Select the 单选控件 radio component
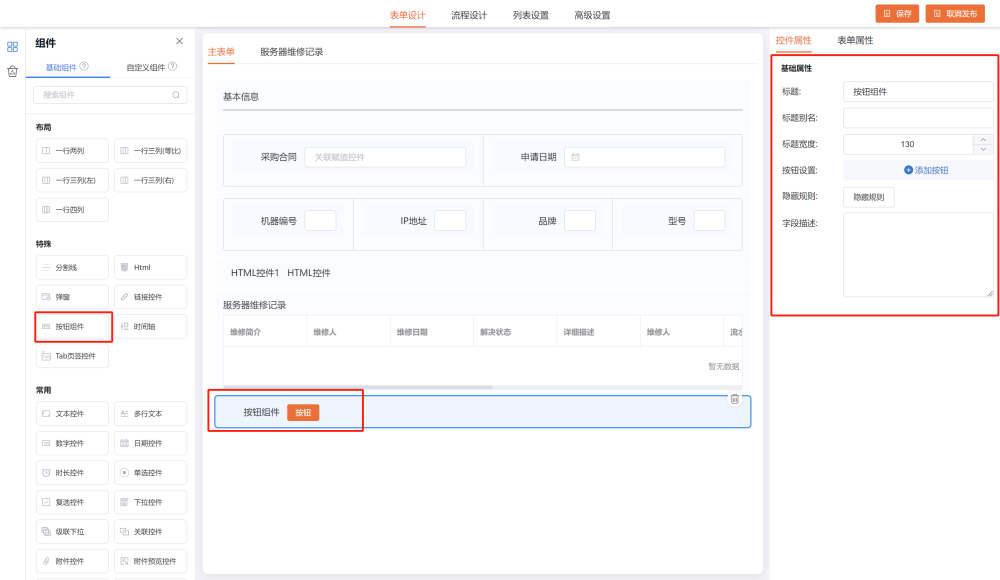The height and width of the screenshot is (580, 1000). point(150,473)
